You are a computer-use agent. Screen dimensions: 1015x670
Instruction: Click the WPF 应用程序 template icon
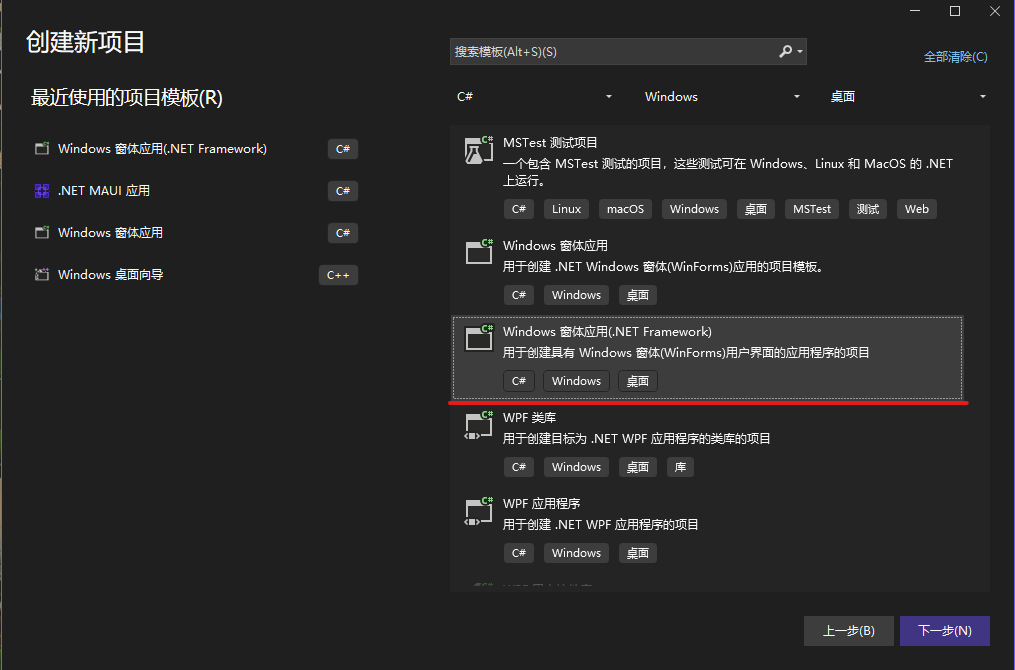click(x=479, y=511)
